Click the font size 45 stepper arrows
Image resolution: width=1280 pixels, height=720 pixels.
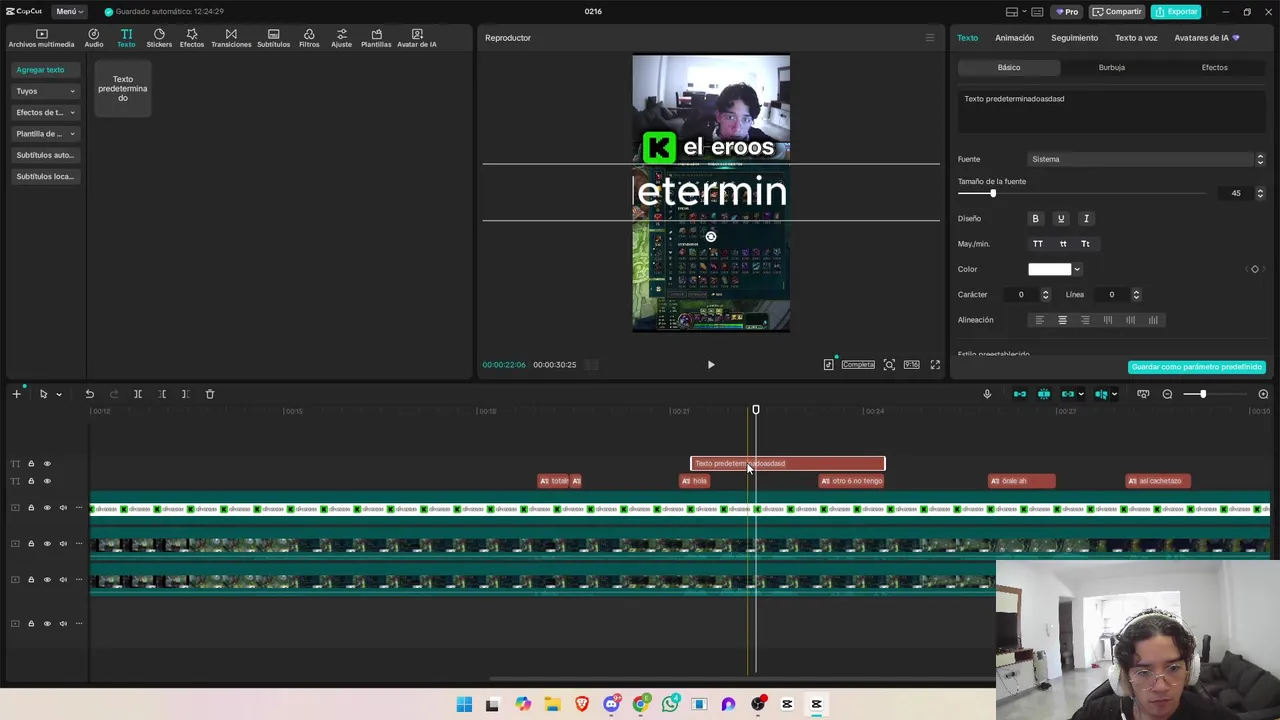(x=1260, y=193)
